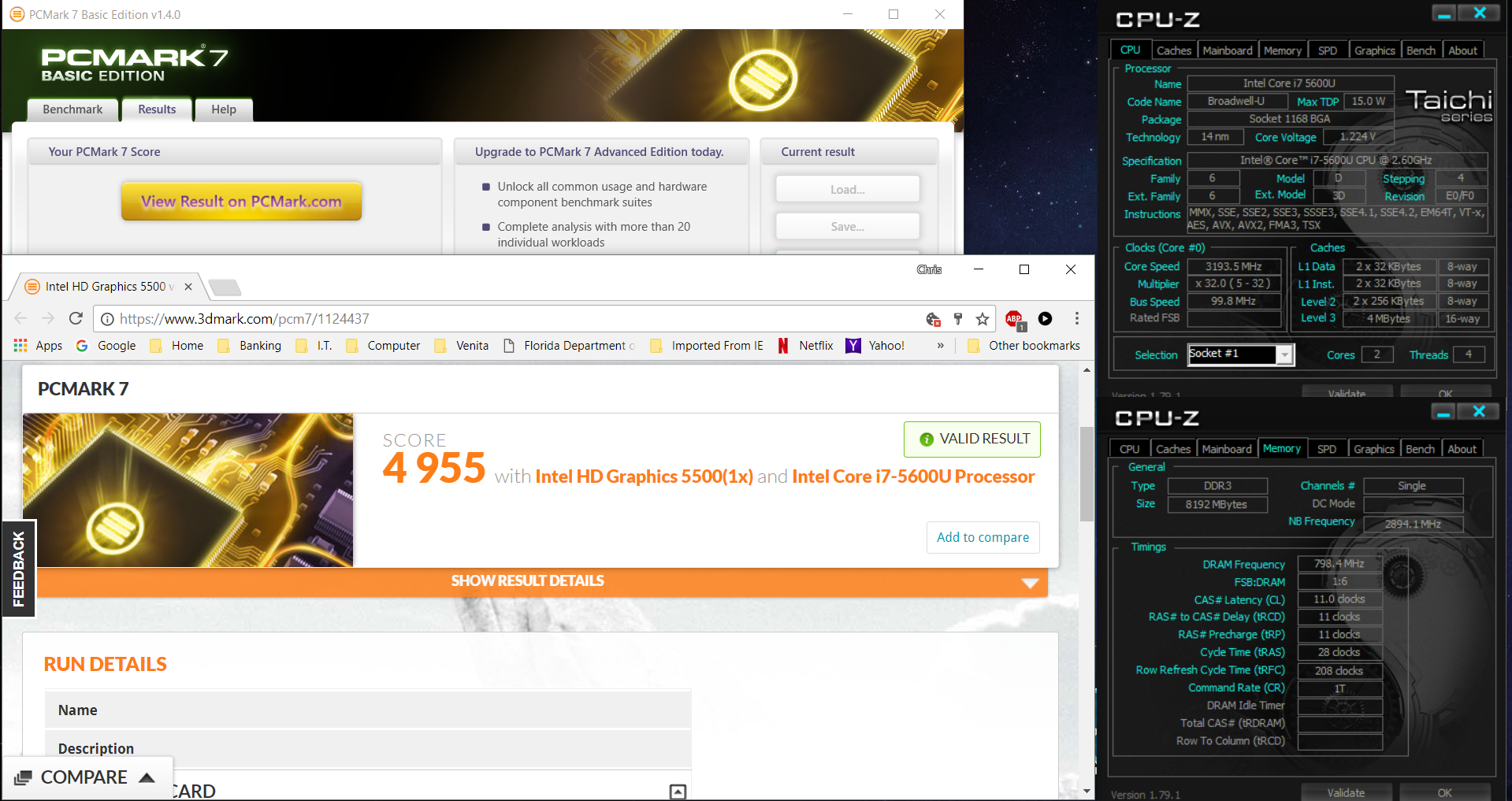The image size is (1512, 801).
Task: Open the Google bookmark
Action: click(106, 345)
